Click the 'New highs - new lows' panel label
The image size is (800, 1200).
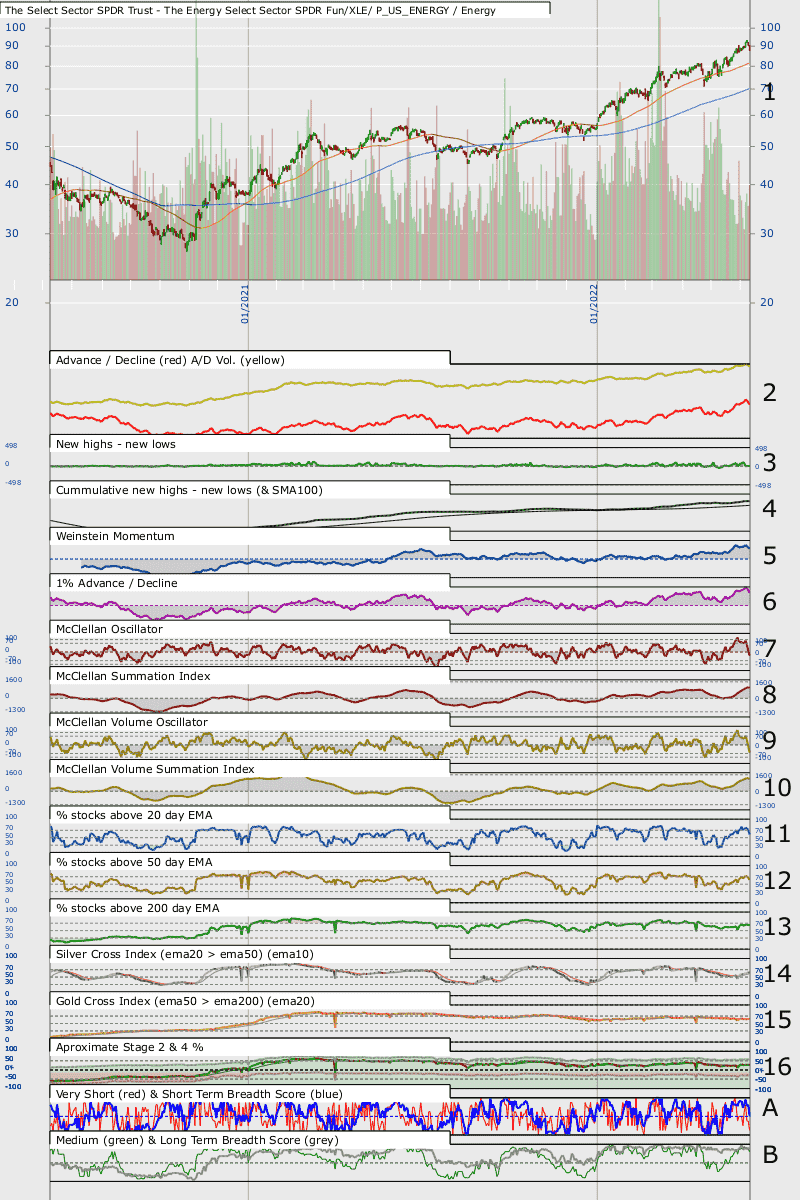coord(115,443)
